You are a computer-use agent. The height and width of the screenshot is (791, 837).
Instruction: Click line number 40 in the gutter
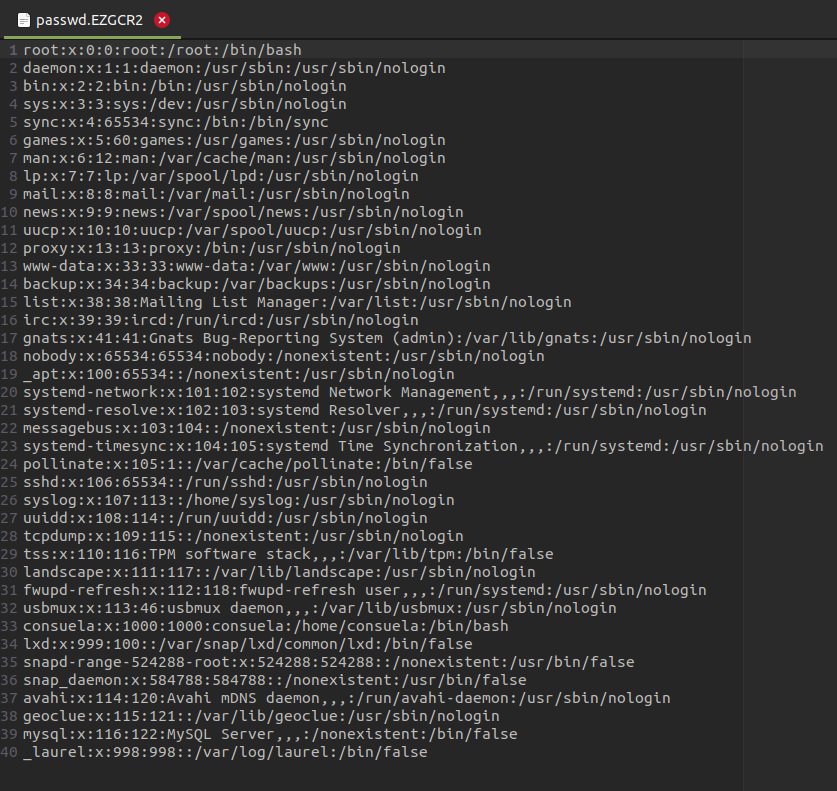[x=10, y=752]
